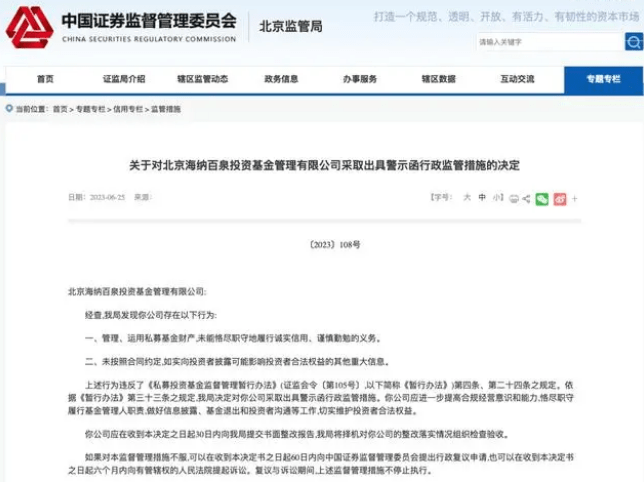Click the plus icon for more sharing

(575, 199)
